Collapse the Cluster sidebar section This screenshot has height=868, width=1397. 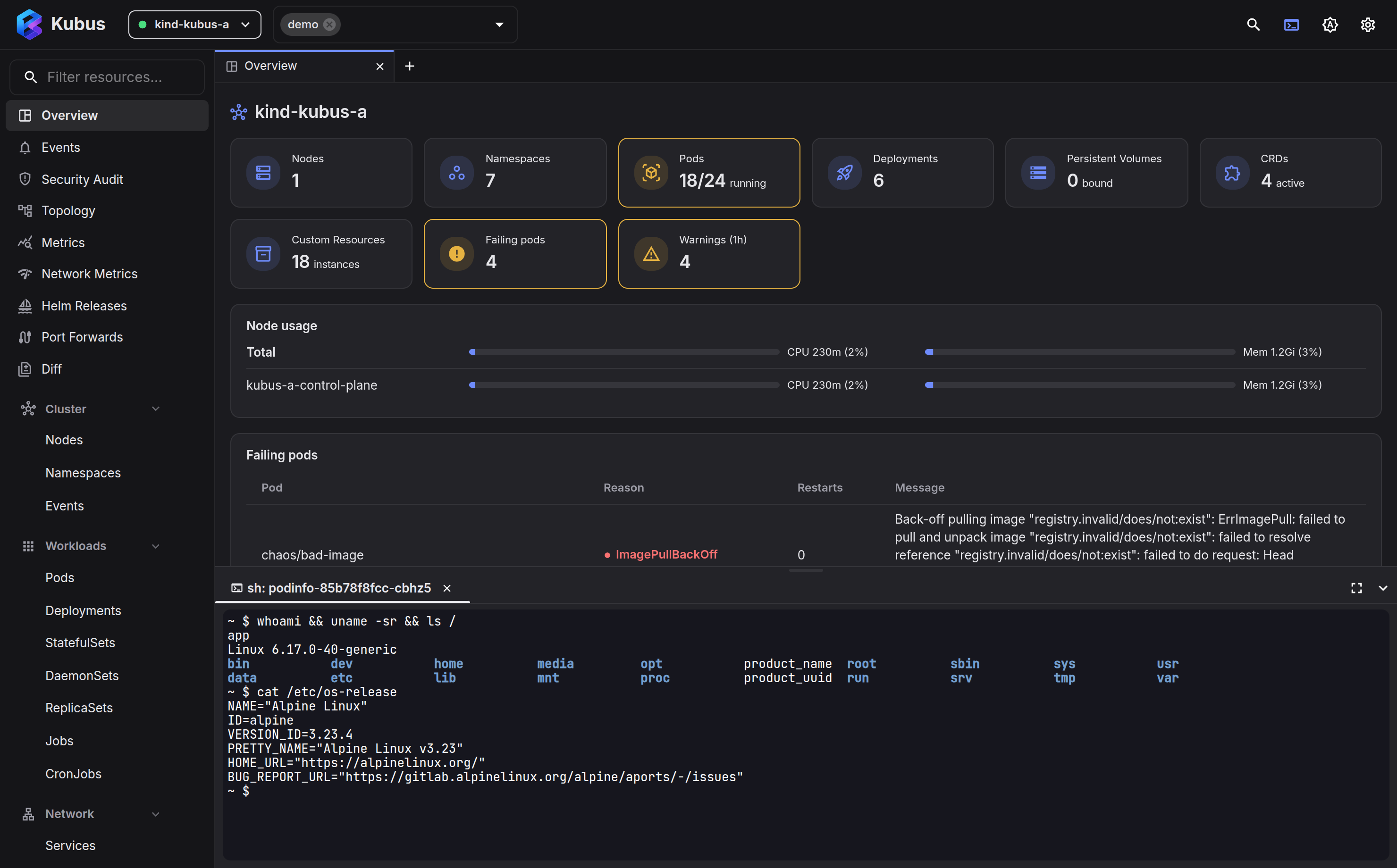[156, 409]
